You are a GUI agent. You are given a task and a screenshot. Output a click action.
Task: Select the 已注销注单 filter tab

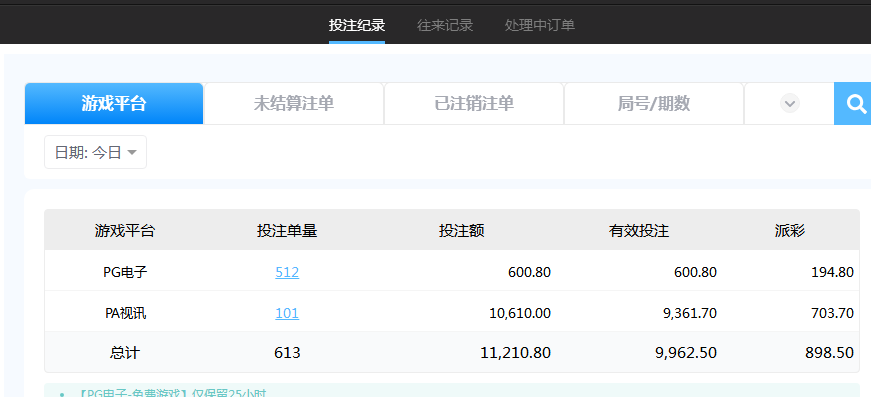pos(474,104)
